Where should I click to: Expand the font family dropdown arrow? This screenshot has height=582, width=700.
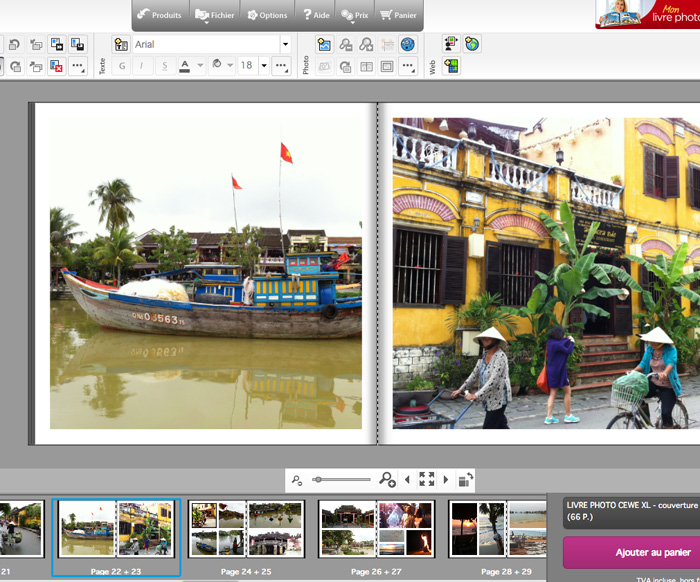(285, 44)
